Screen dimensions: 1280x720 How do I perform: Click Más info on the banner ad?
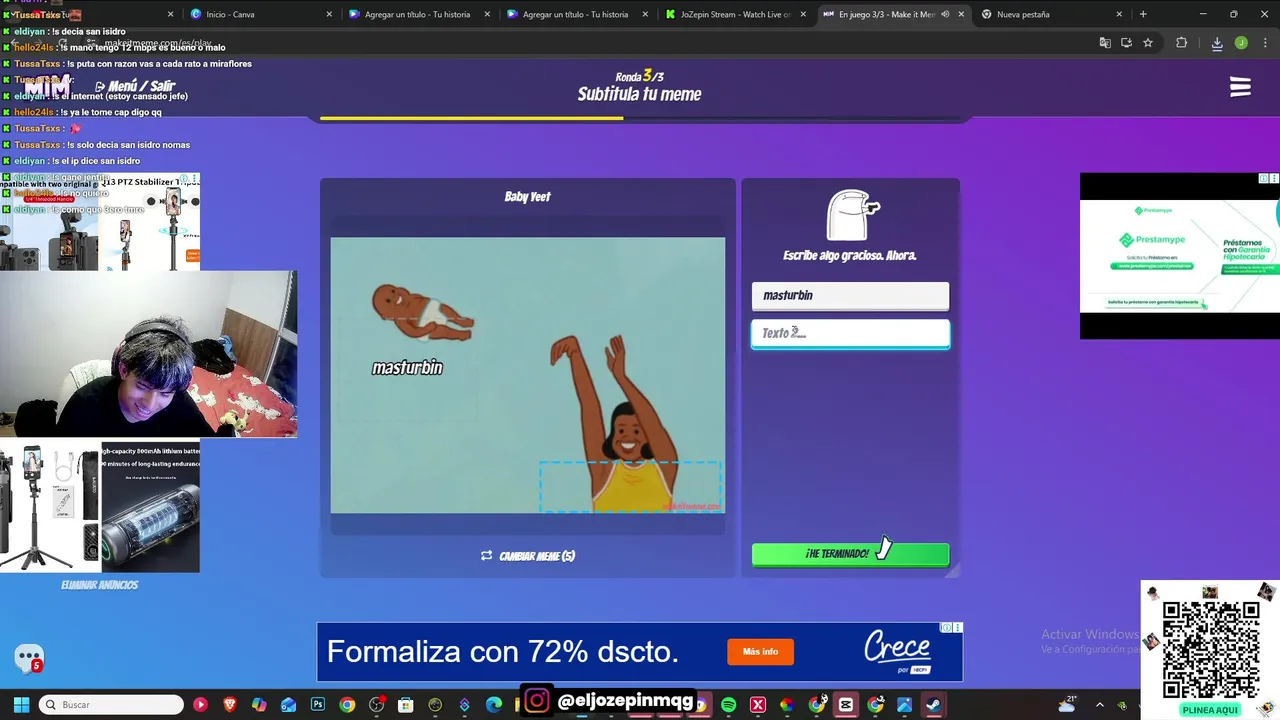click(x=760, y=652)
